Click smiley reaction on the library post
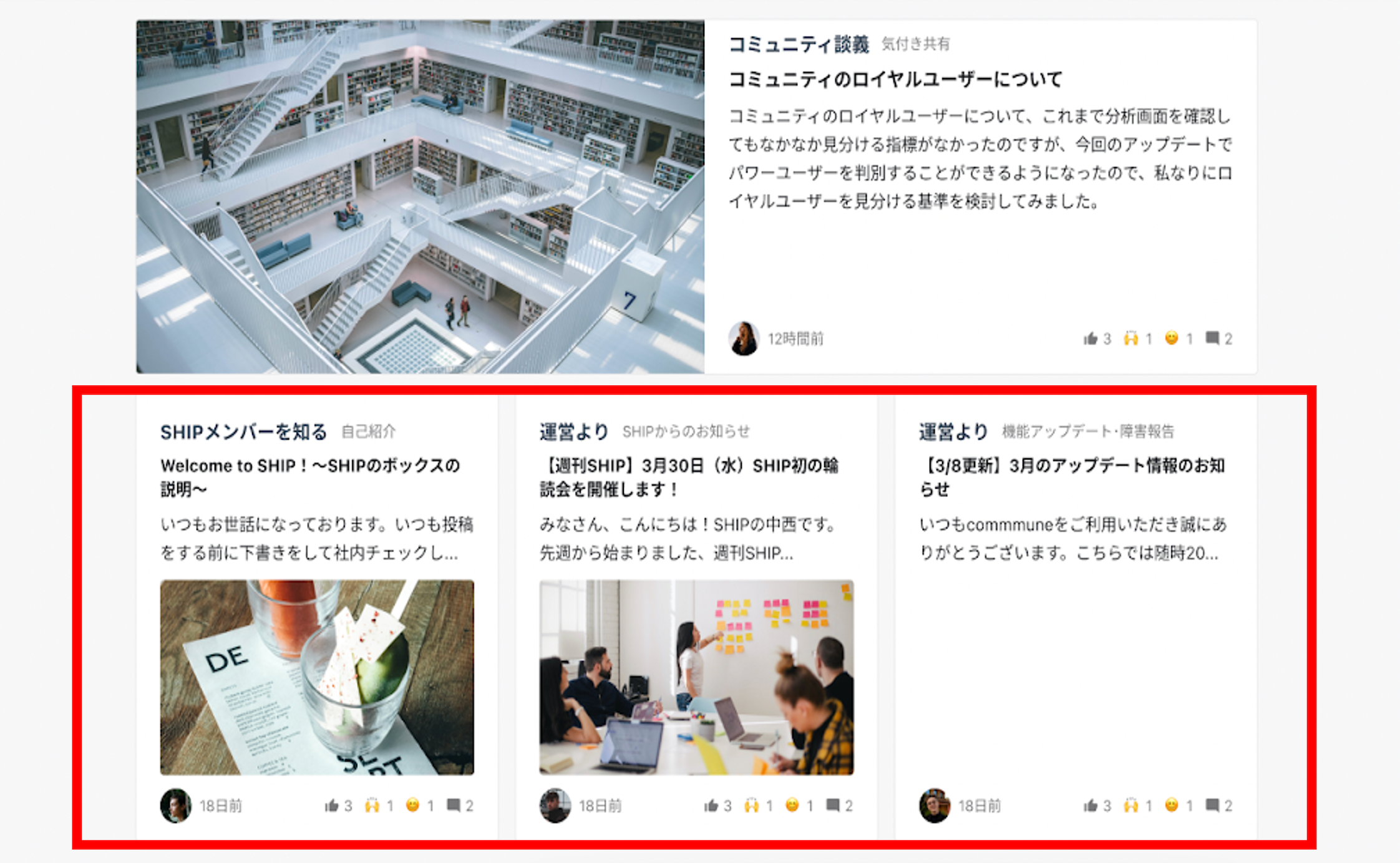This screenshot has width=1400, height=863. (x=1171, y=338)
